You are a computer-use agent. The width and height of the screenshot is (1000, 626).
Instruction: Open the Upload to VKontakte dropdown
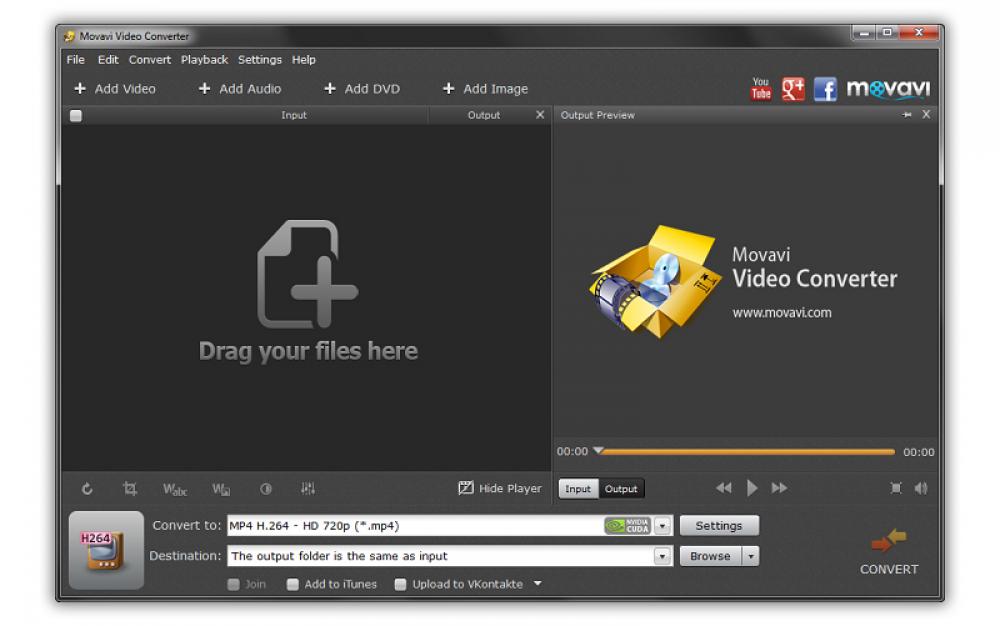[537, 584]
